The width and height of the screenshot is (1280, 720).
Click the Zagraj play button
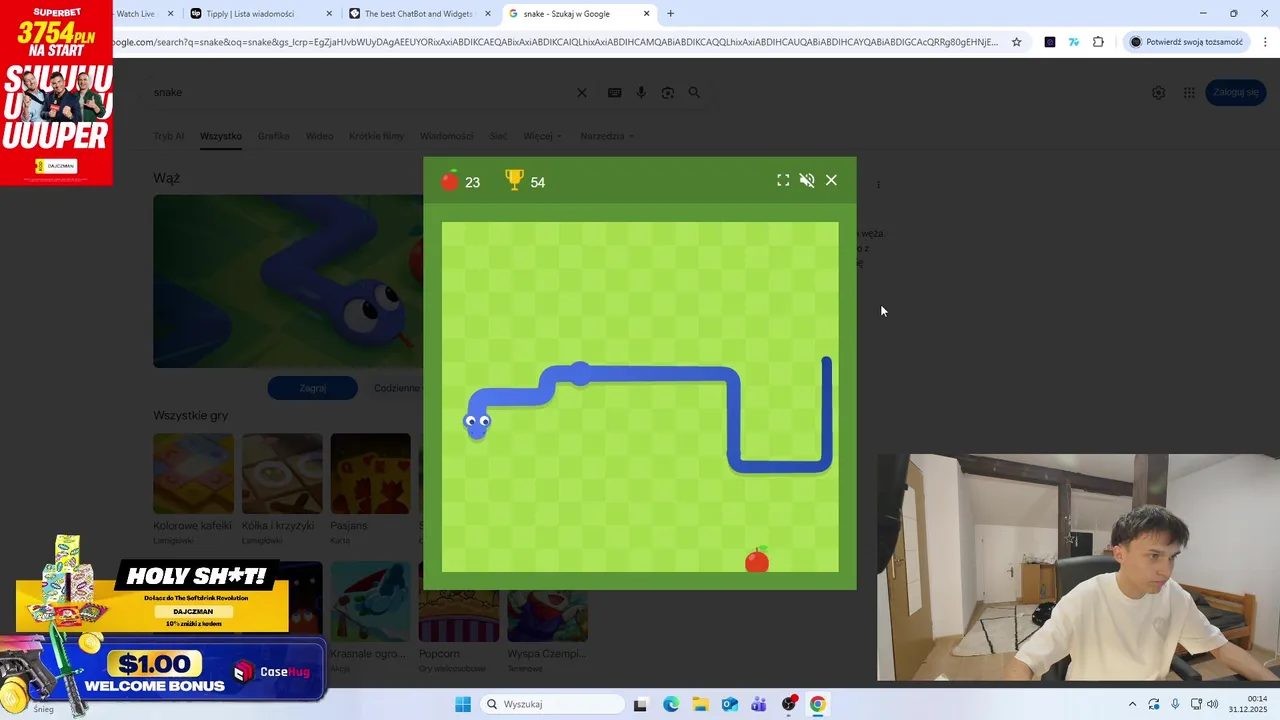tap(312, 388)
